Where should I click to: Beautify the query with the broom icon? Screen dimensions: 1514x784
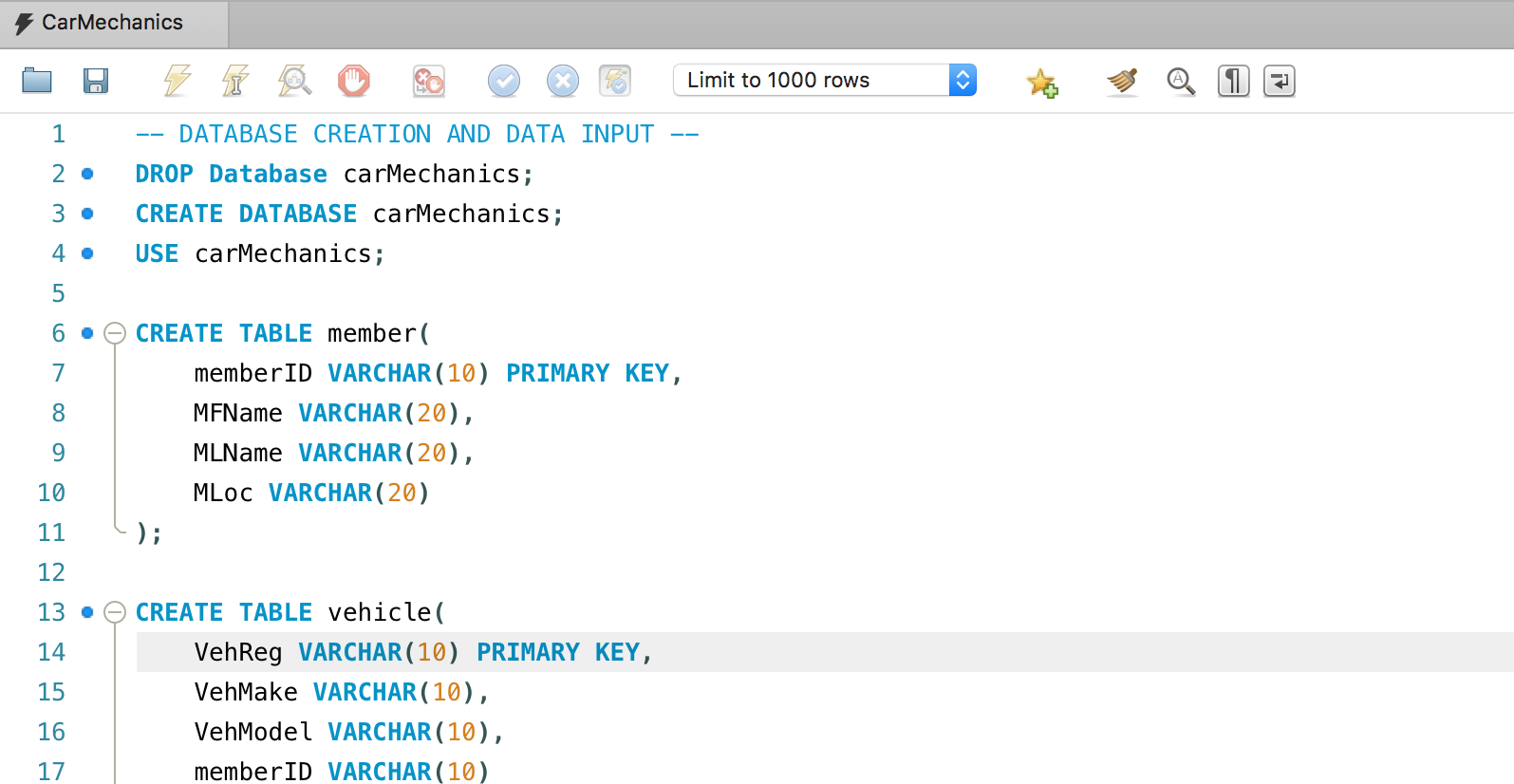1122,81
